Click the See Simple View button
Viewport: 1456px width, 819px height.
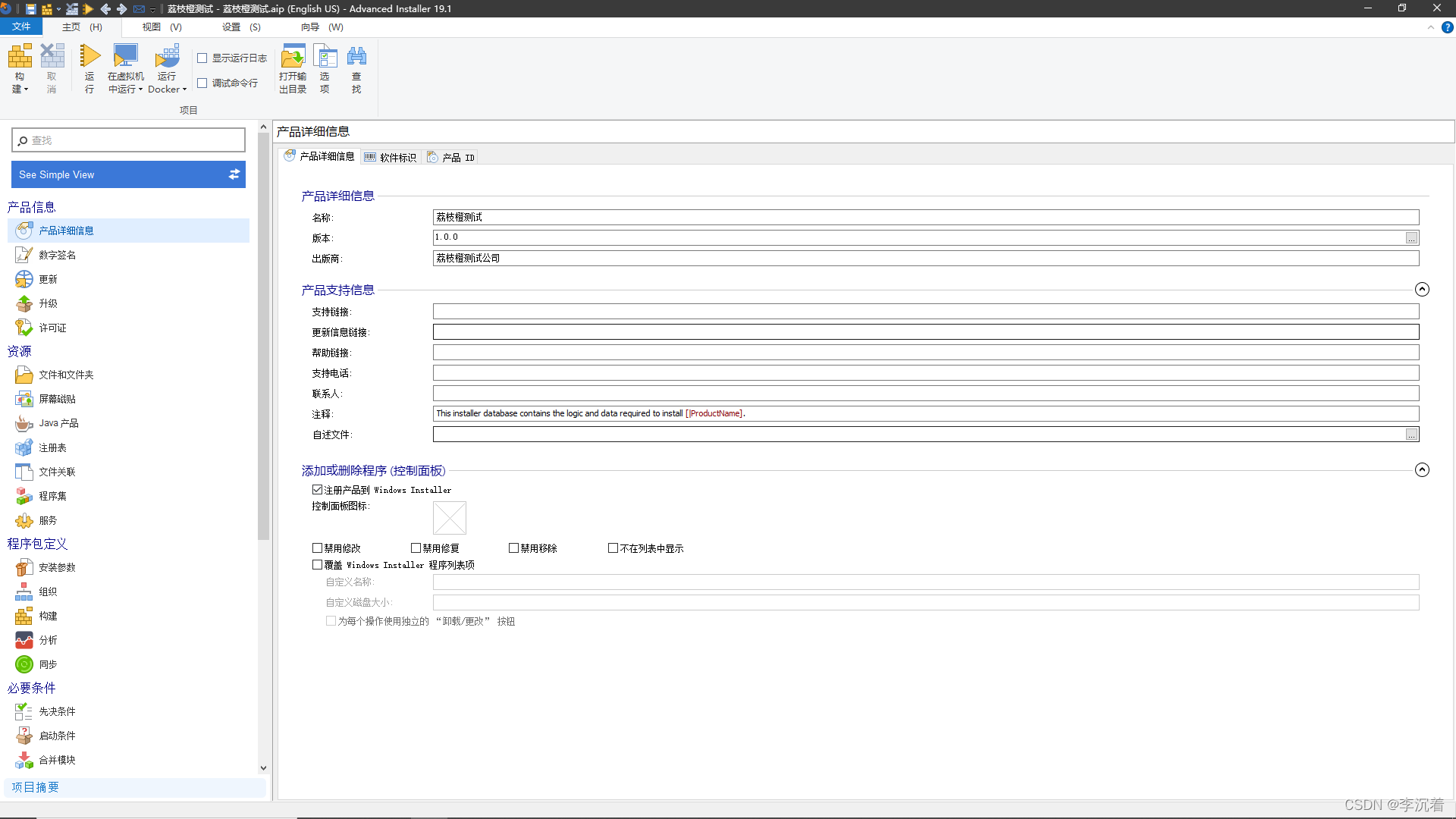pyautogui.click(x=128, y=174)
